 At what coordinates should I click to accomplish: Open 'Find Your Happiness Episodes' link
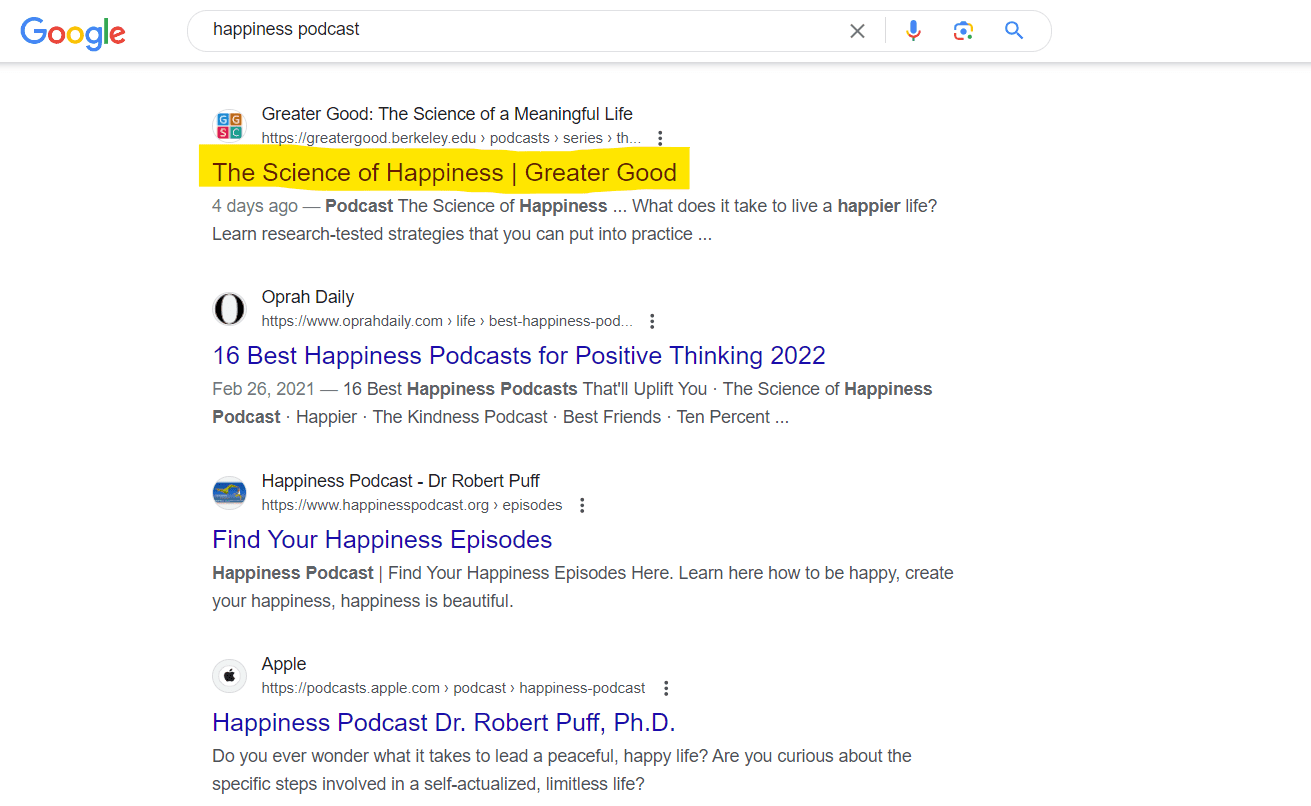[382, 539]
